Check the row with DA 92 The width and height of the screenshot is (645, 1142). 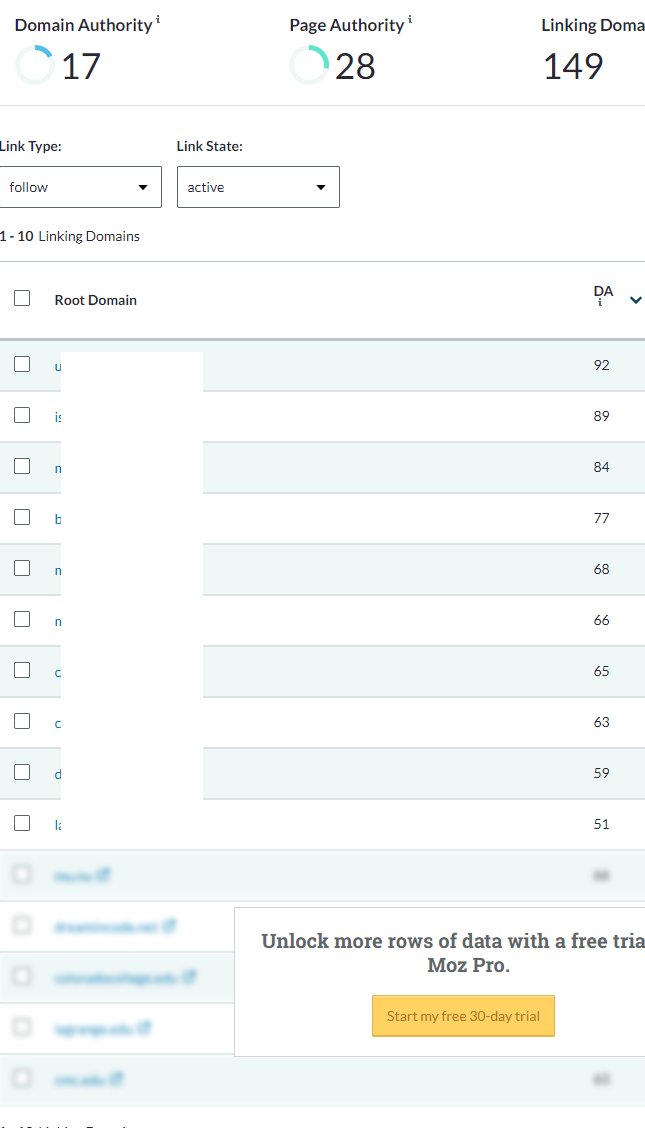coord(23,363)
